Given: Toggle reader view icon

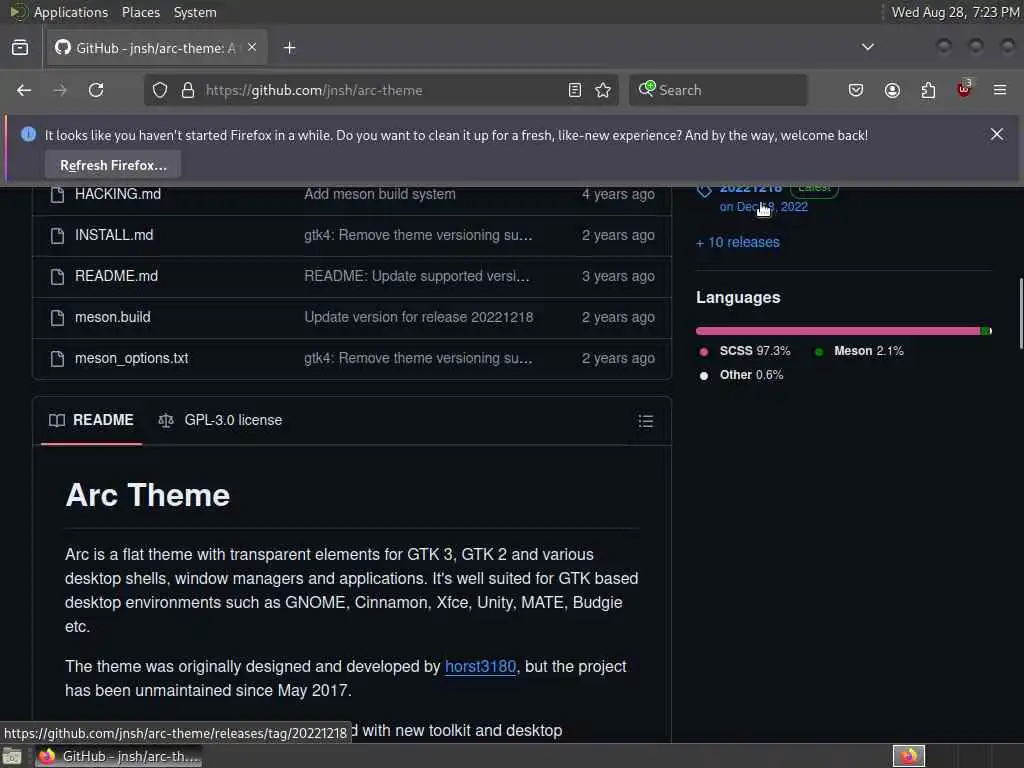Looking at the screenshot, I should click(575, 90).
